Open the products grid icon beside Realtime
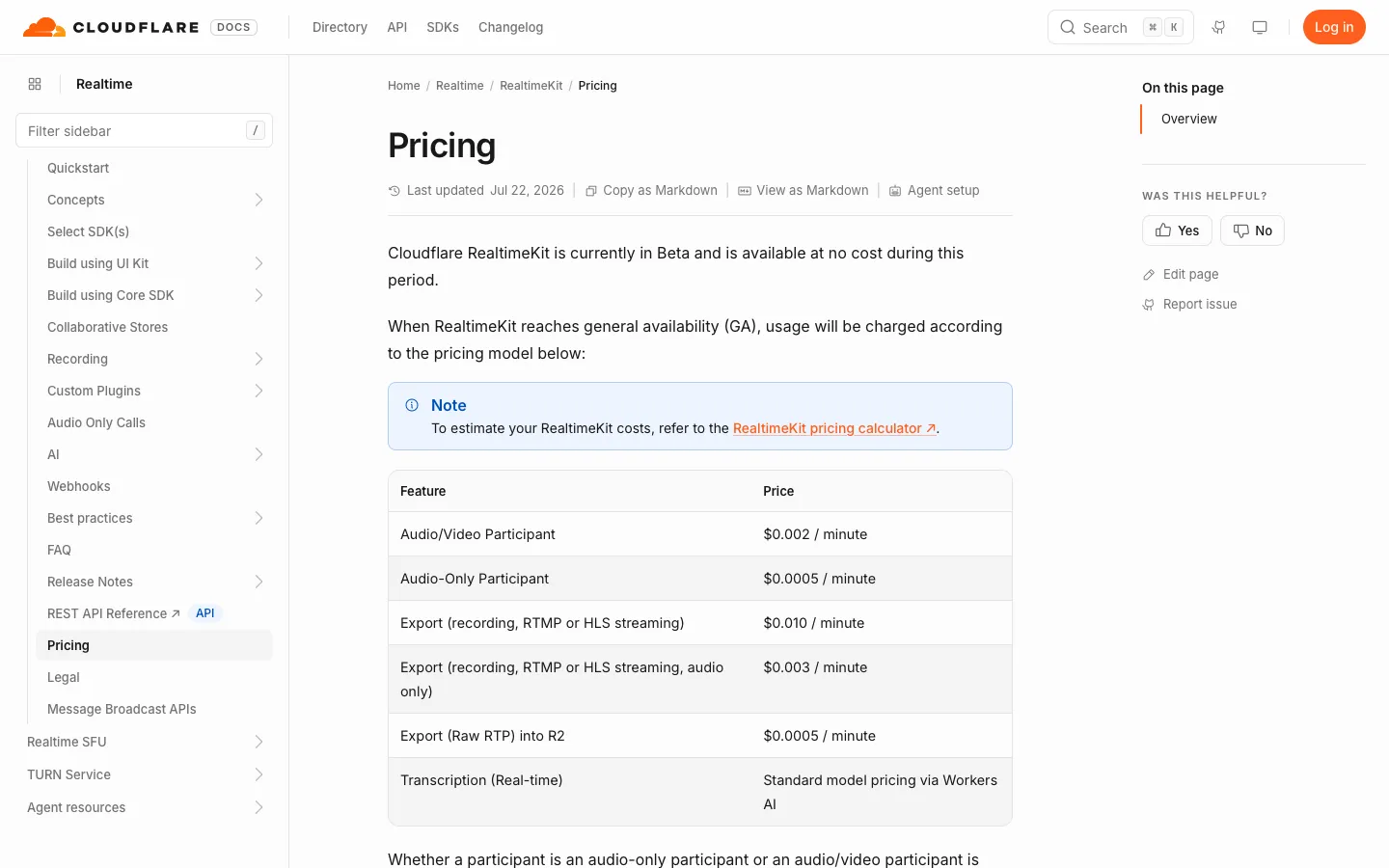 35,84
